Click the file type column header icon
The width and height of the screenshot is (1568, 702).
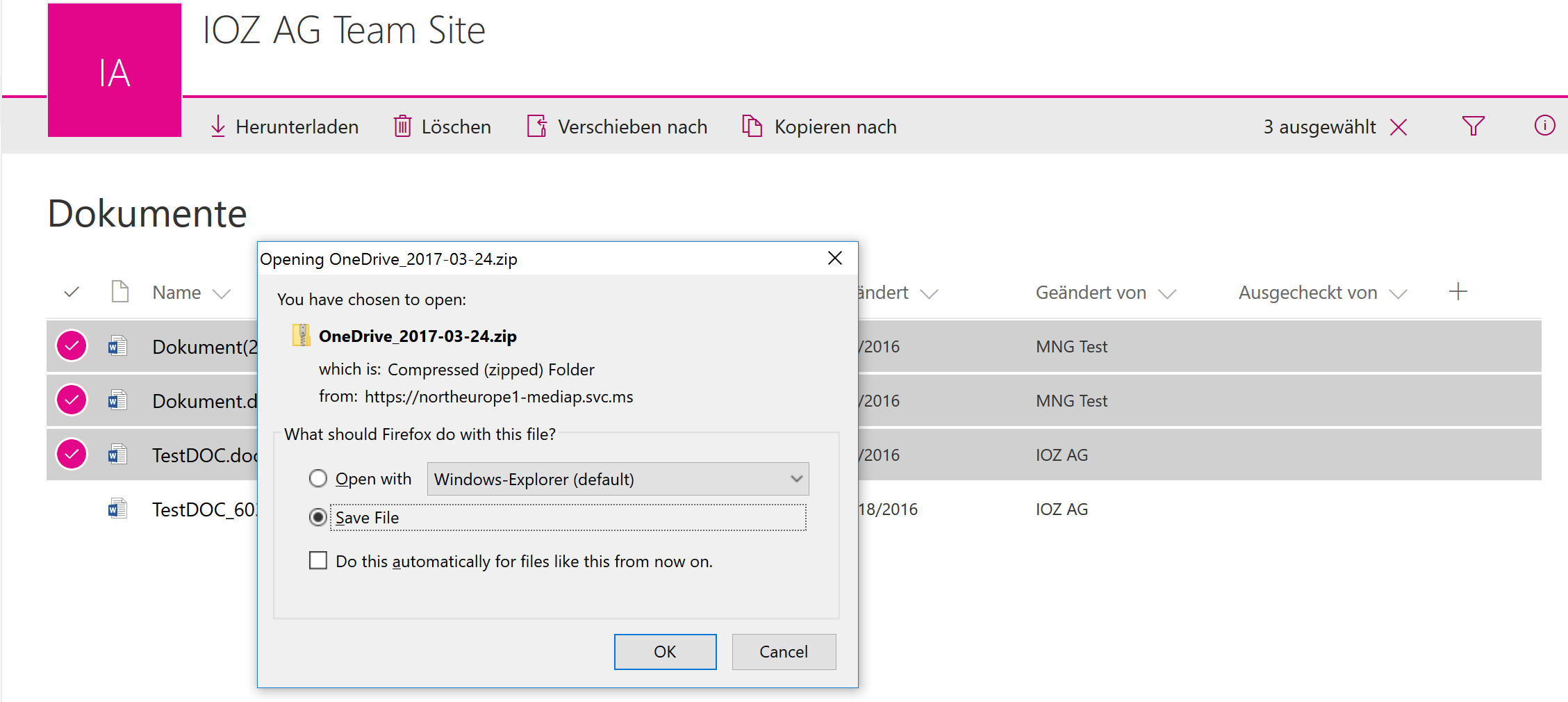120,292
